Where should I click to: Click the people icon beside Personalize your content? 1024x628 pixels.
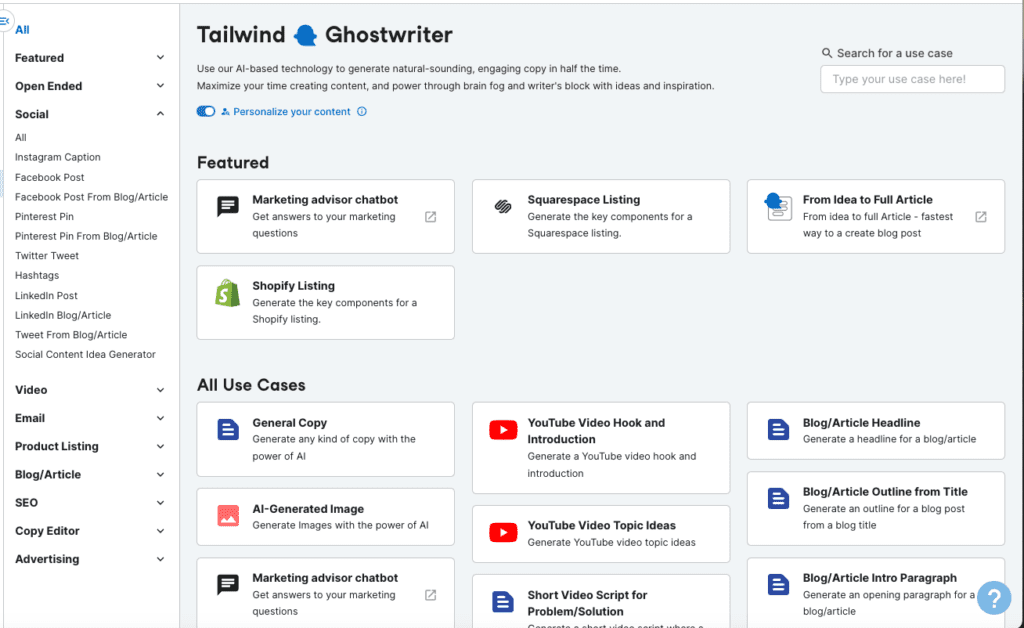225,112
